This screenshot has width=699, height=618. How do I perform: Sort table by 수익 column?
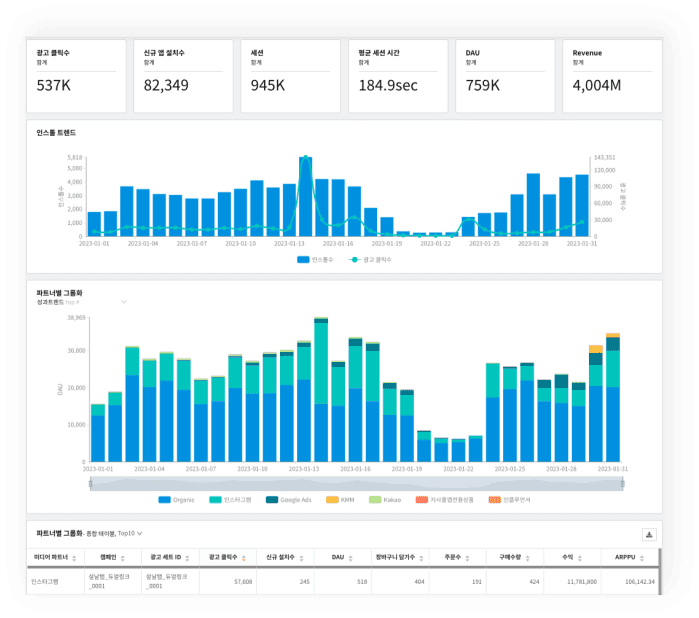pyautogui.click(x=580, y=558)
